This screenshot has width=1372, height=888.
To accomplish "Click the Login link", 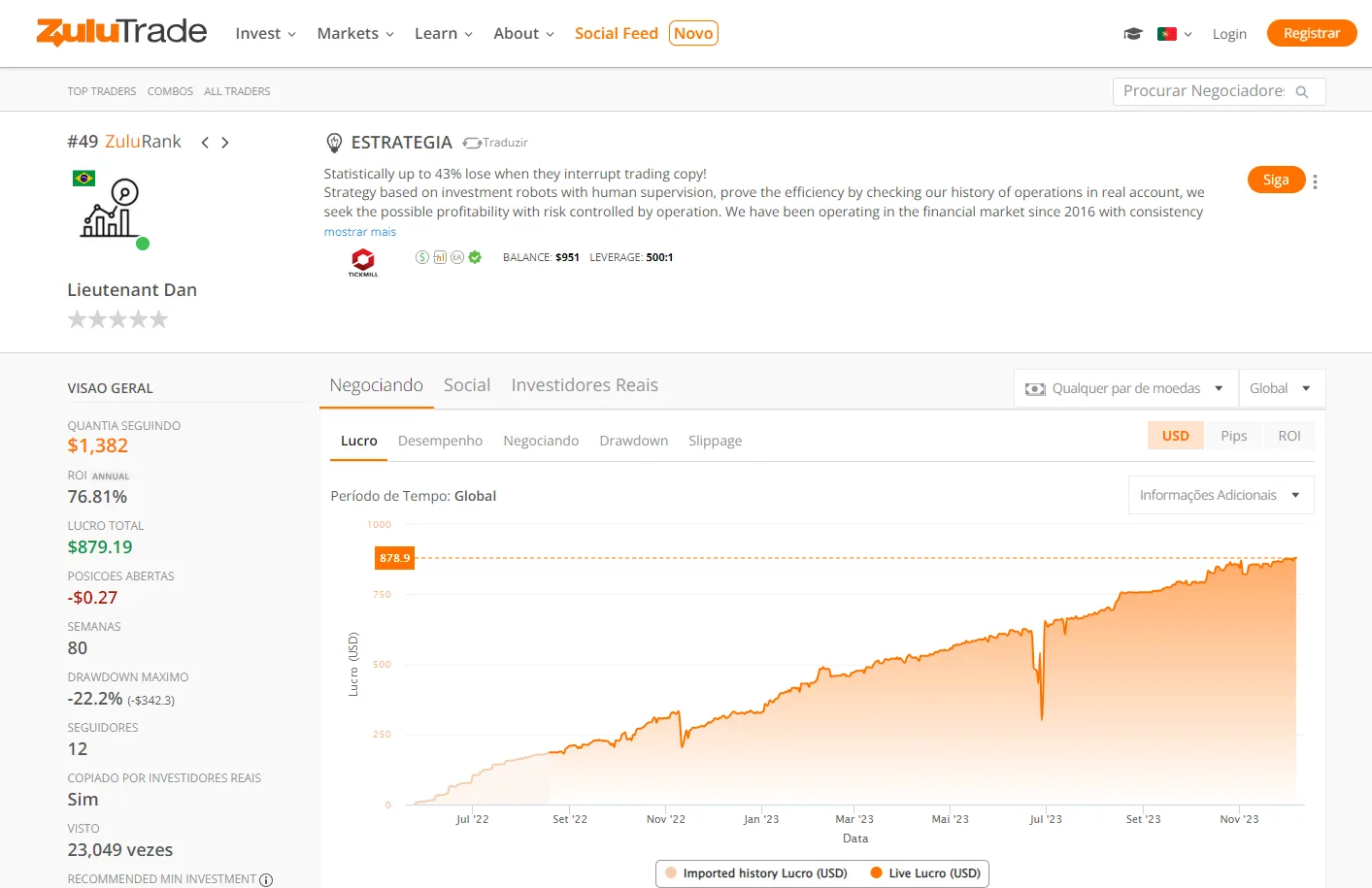I will click(x=1229, y=34).
